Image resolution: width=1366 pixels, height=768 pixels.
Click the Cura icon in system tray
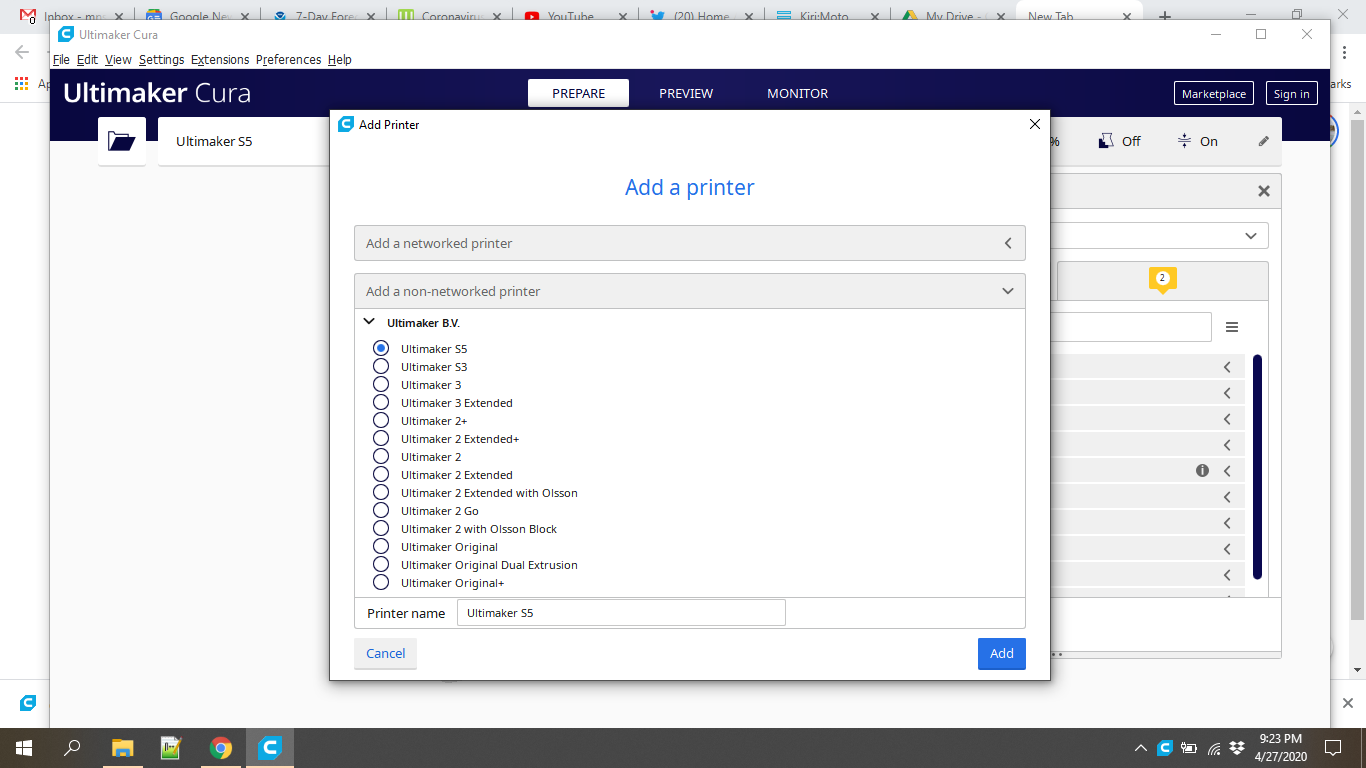[x=1165, y=748]
